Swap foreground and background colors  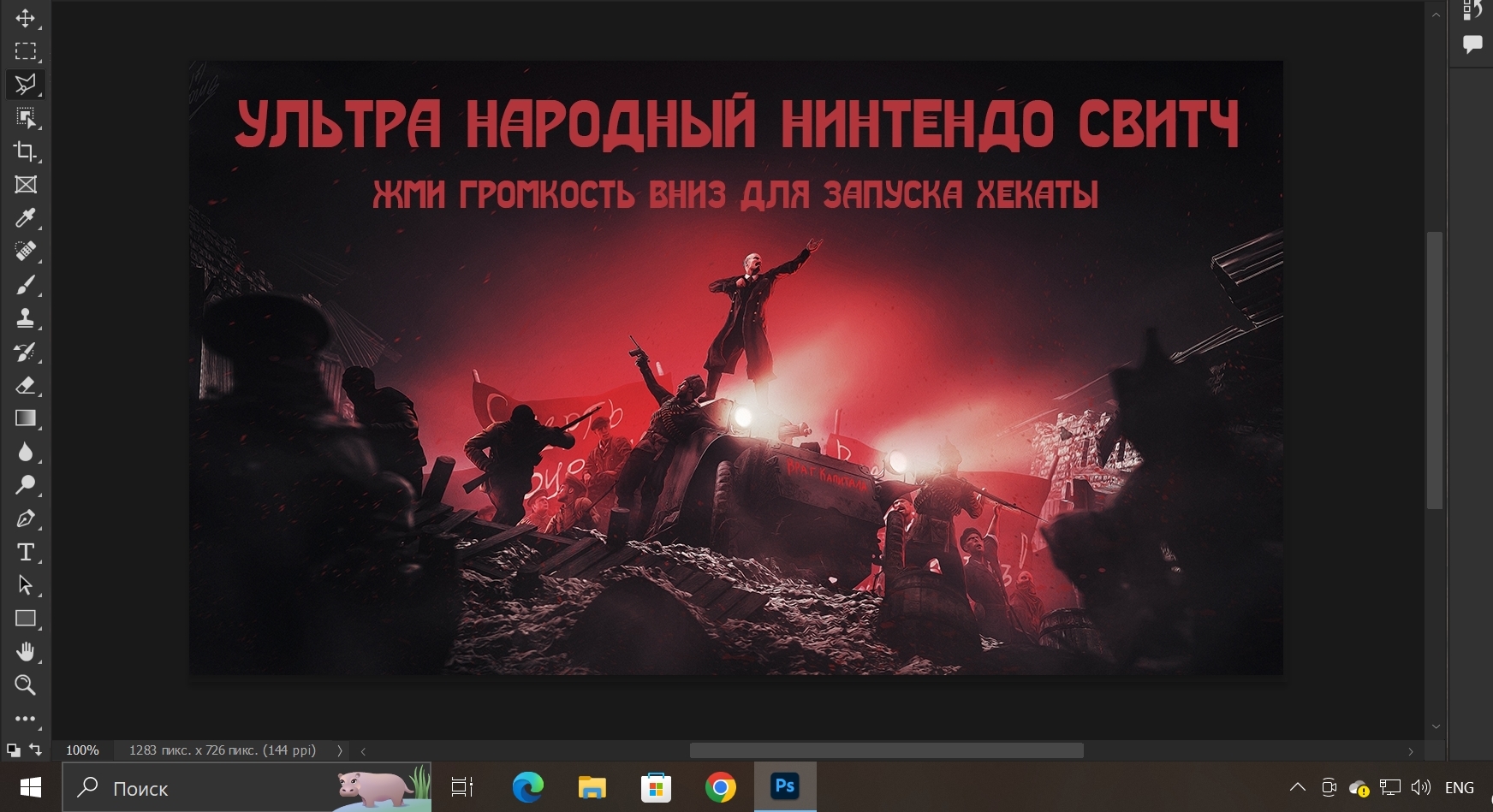coord(35,750)
